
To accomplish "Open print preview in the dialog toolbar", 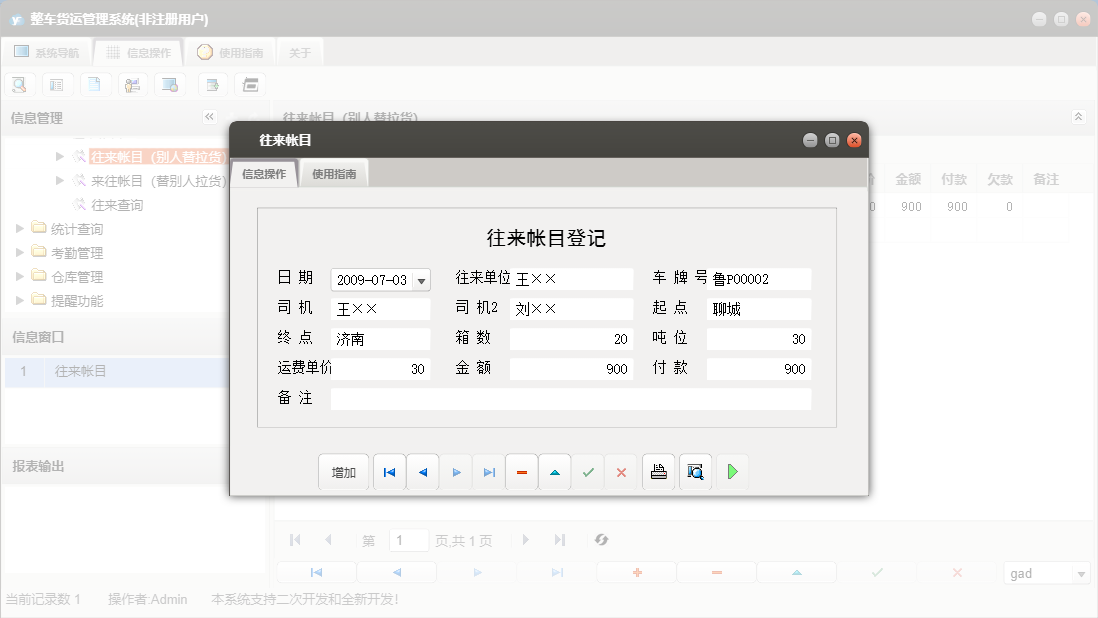I will click(695, 471).
